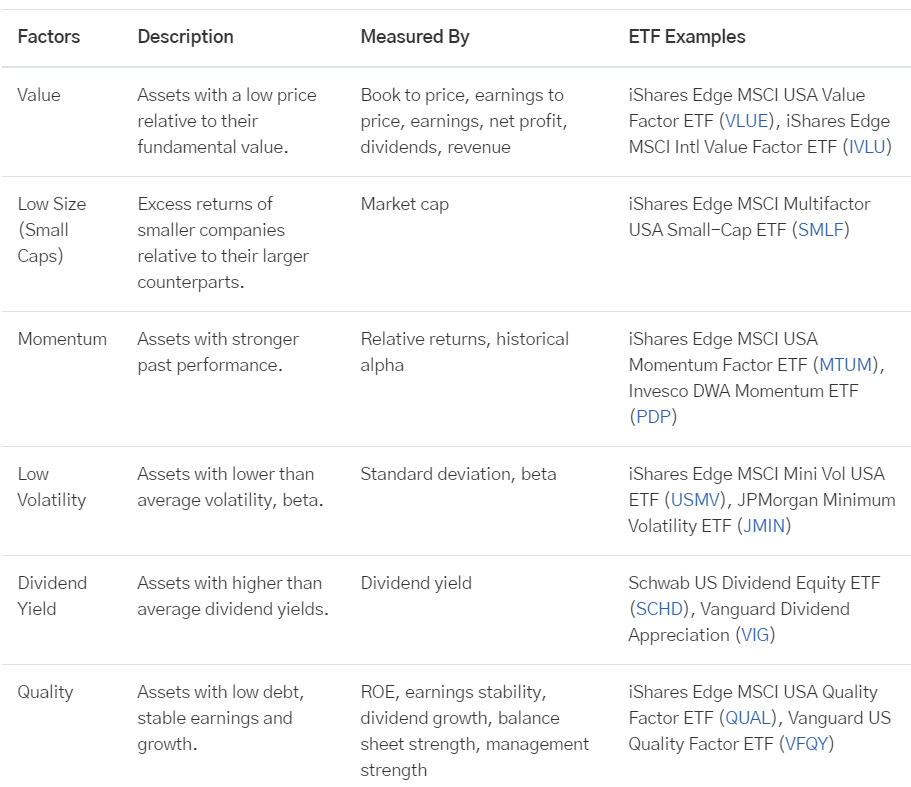Screen dimensions: 911x787
Task: Open the VLUE ticker link
Action: (747, 121)
